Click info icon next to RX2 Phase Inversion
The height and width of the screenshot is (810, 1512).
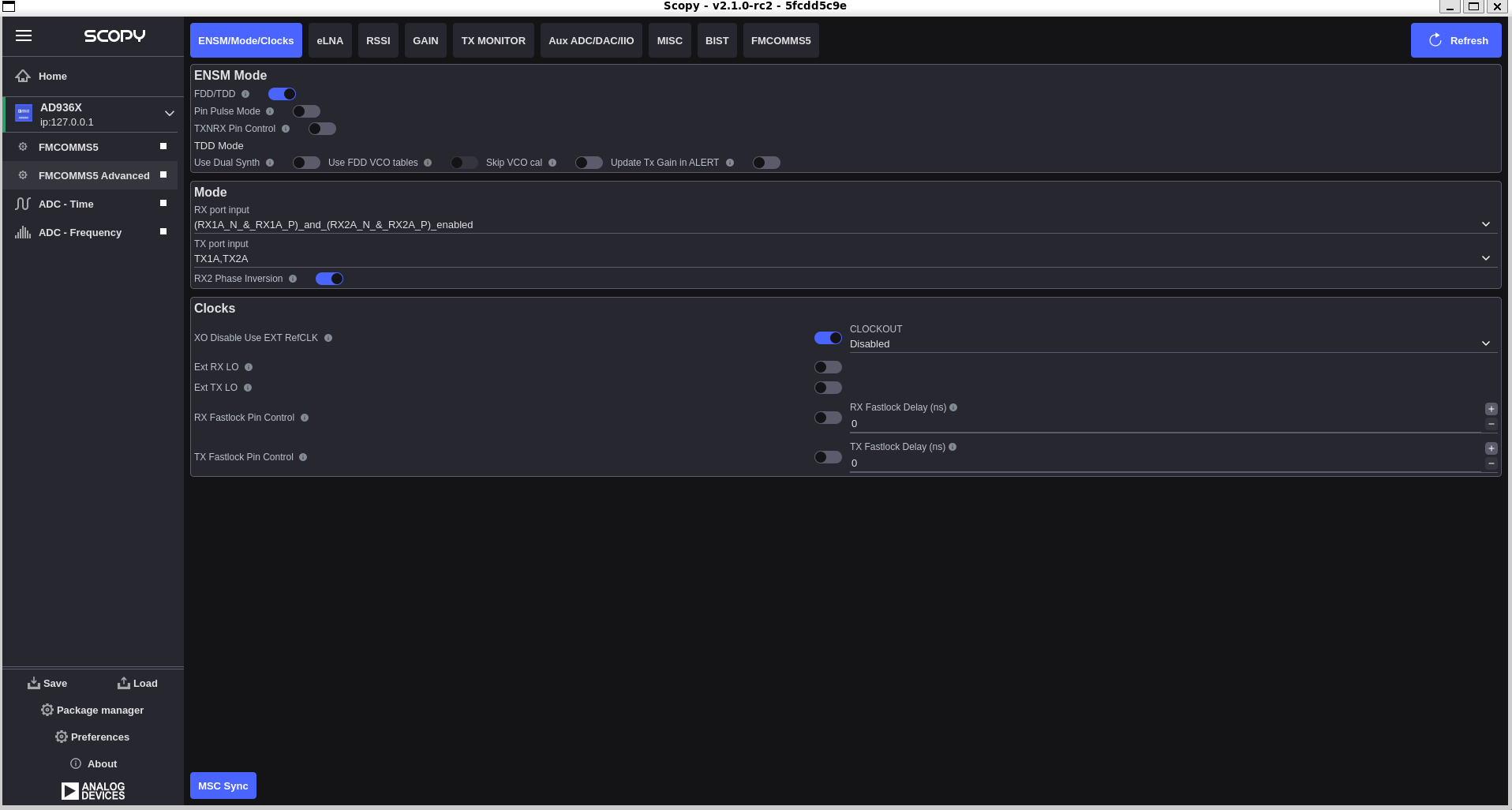coord(293,279)
